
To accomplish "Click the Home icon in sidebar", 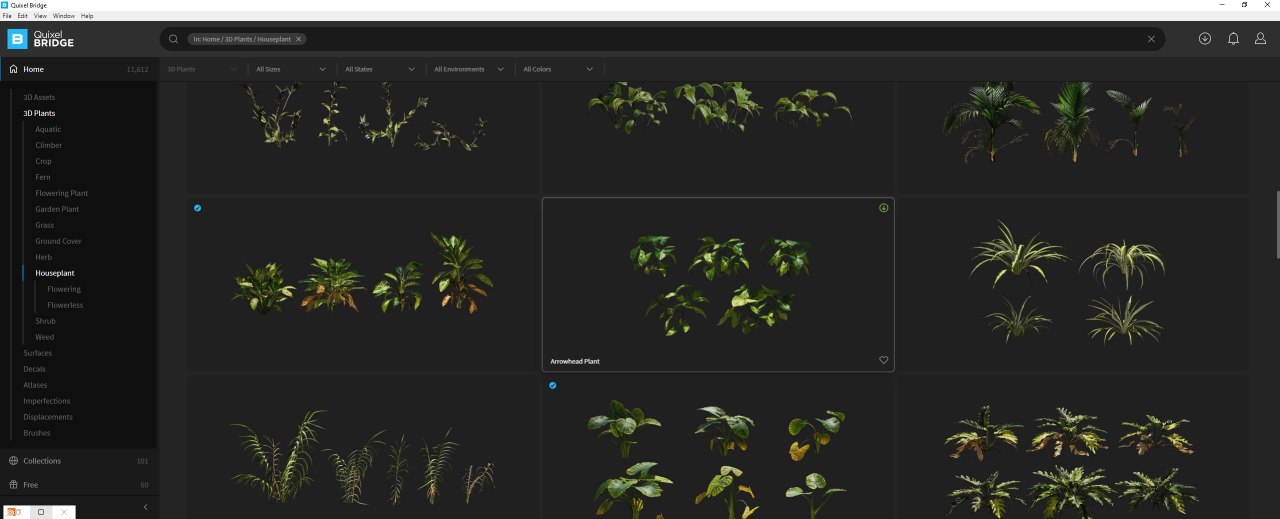I will (14, 69).
